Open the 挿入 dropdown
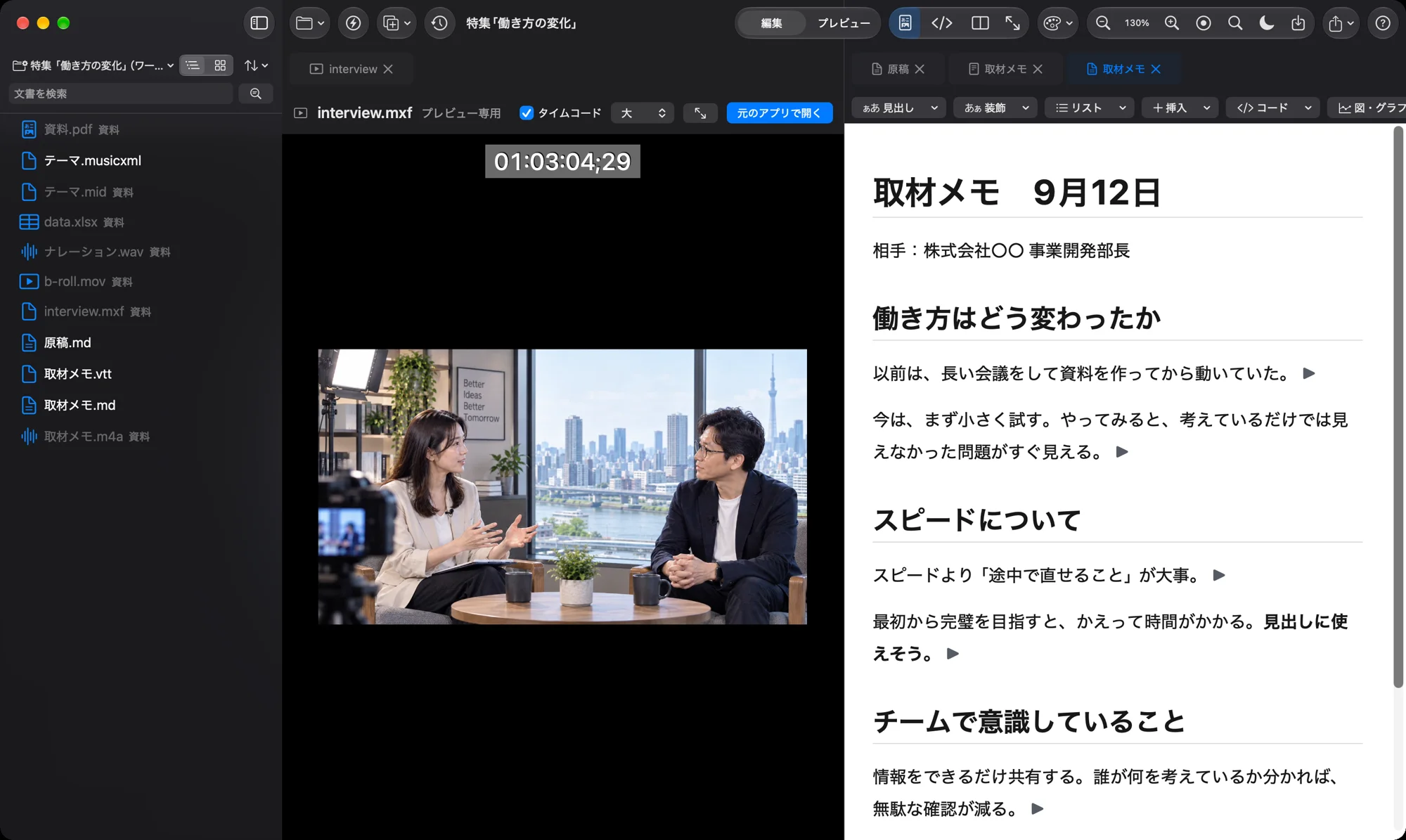Image resolution: width=1406 pixels, height=840 pixels. pyautogui.click(x=1180, y=108)
